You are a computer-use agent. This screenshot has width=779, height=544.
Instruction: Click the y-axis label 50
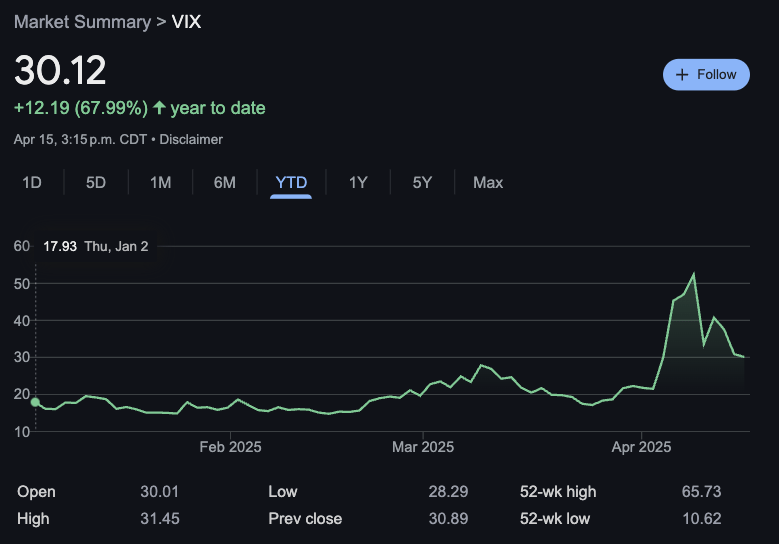click(22, 284)
